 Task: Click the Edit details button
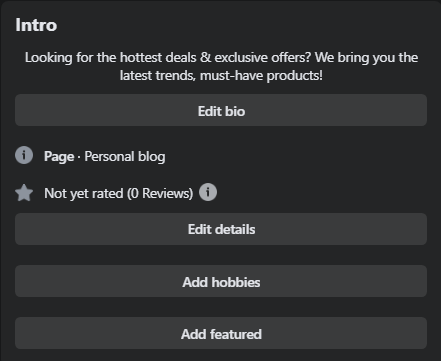coord(221,229)
